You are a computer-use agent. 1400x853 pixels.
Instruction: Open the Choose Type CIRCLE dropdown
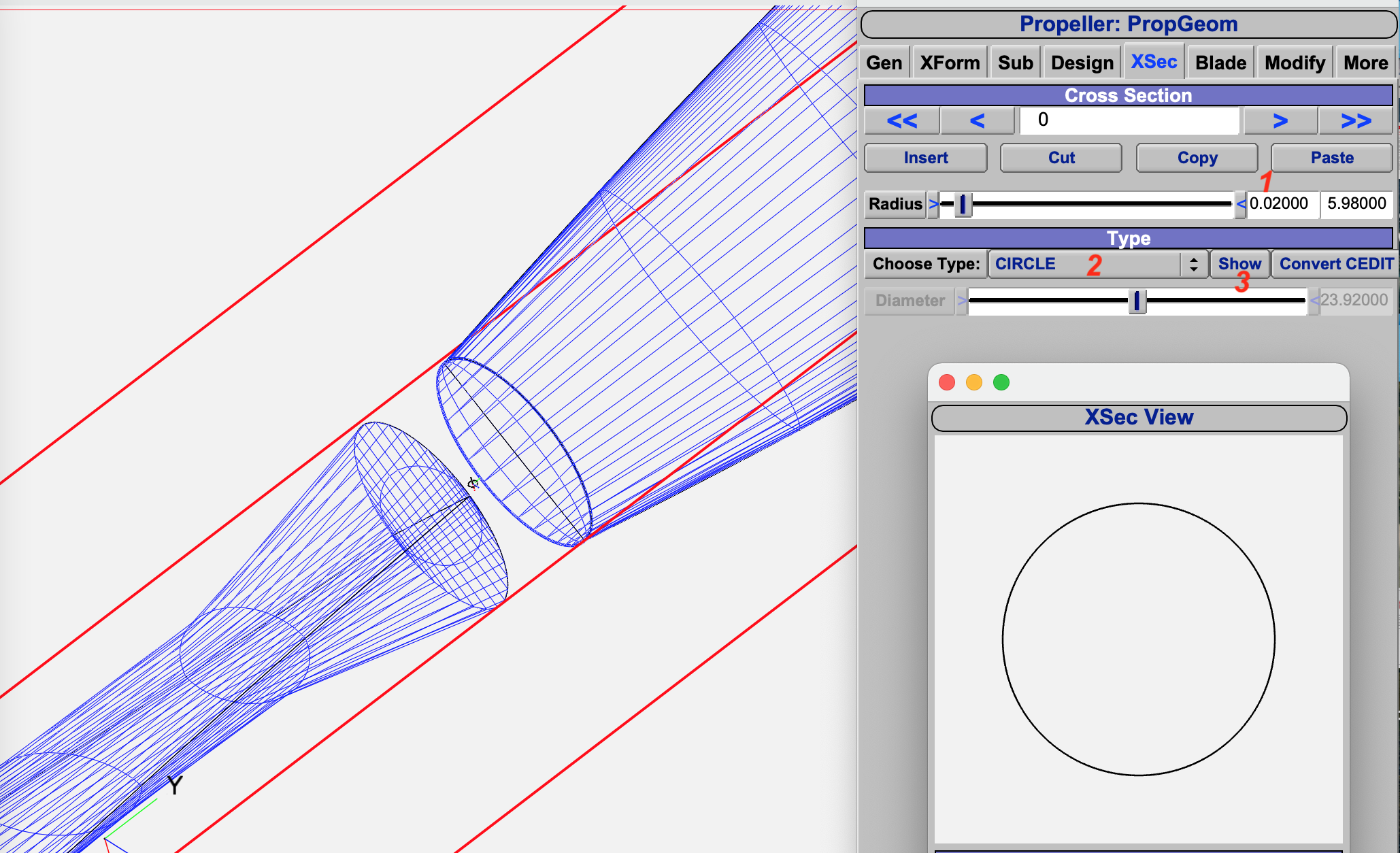(x=1085, y=264)
